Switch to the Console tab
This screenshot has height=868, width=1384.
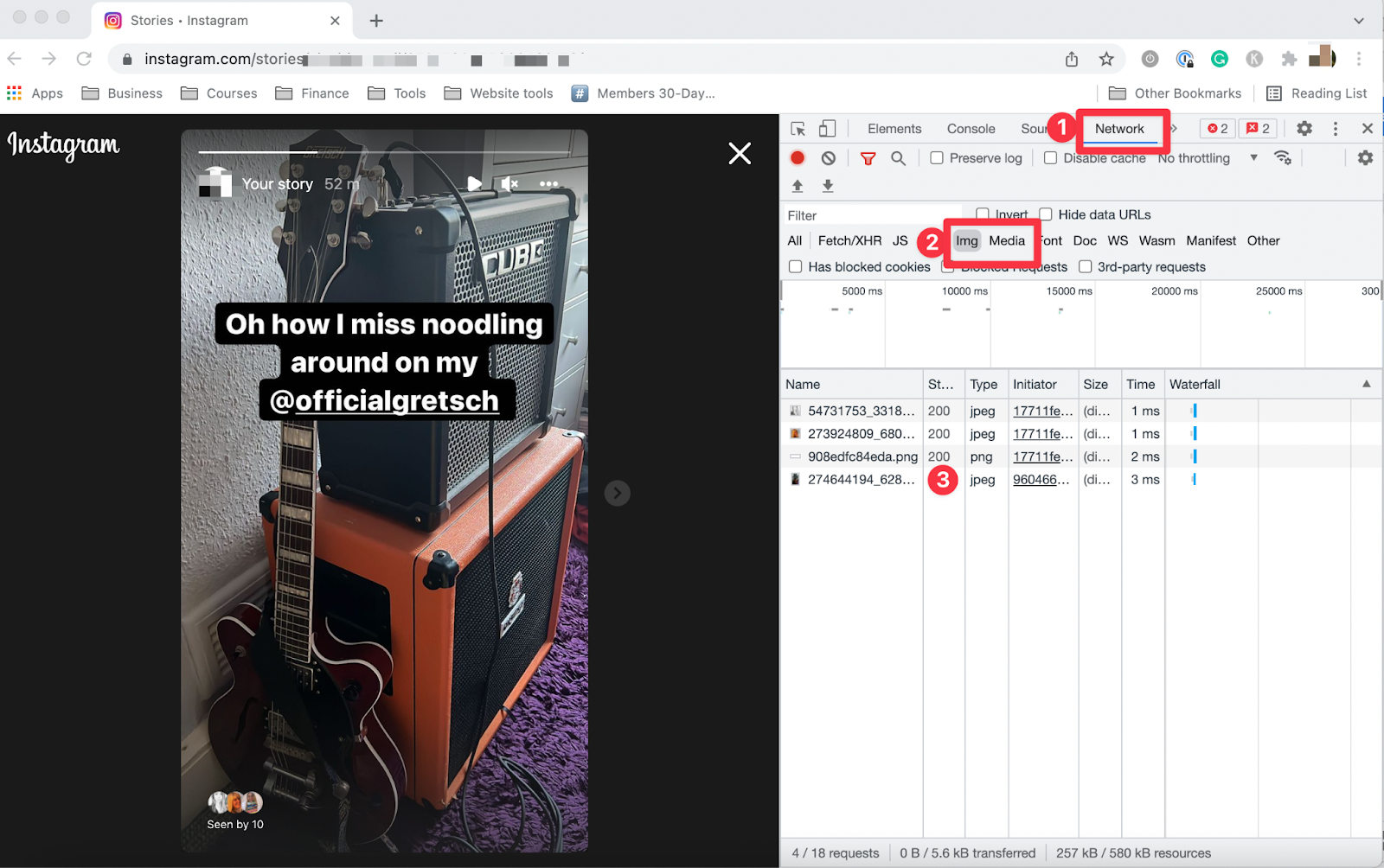pyautogui.click(x=971, y=129)
